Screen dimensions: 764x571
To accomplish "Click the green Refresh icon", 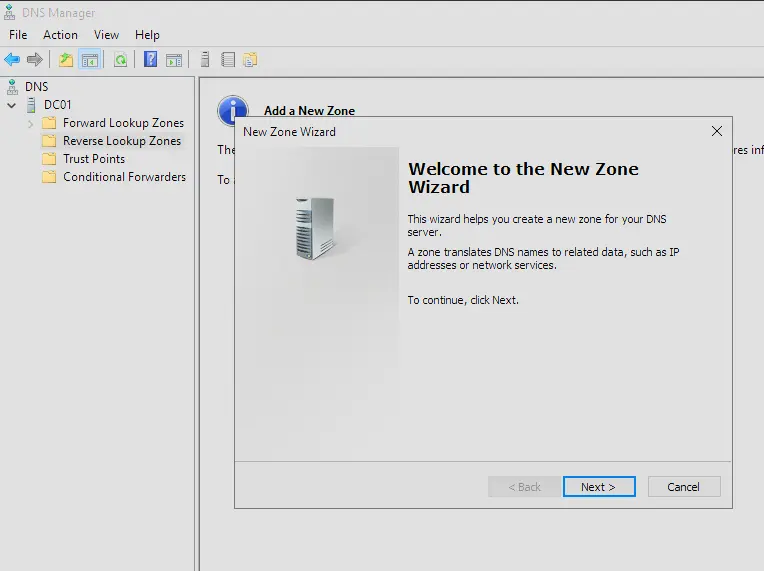I will click(x=120, y=60).
